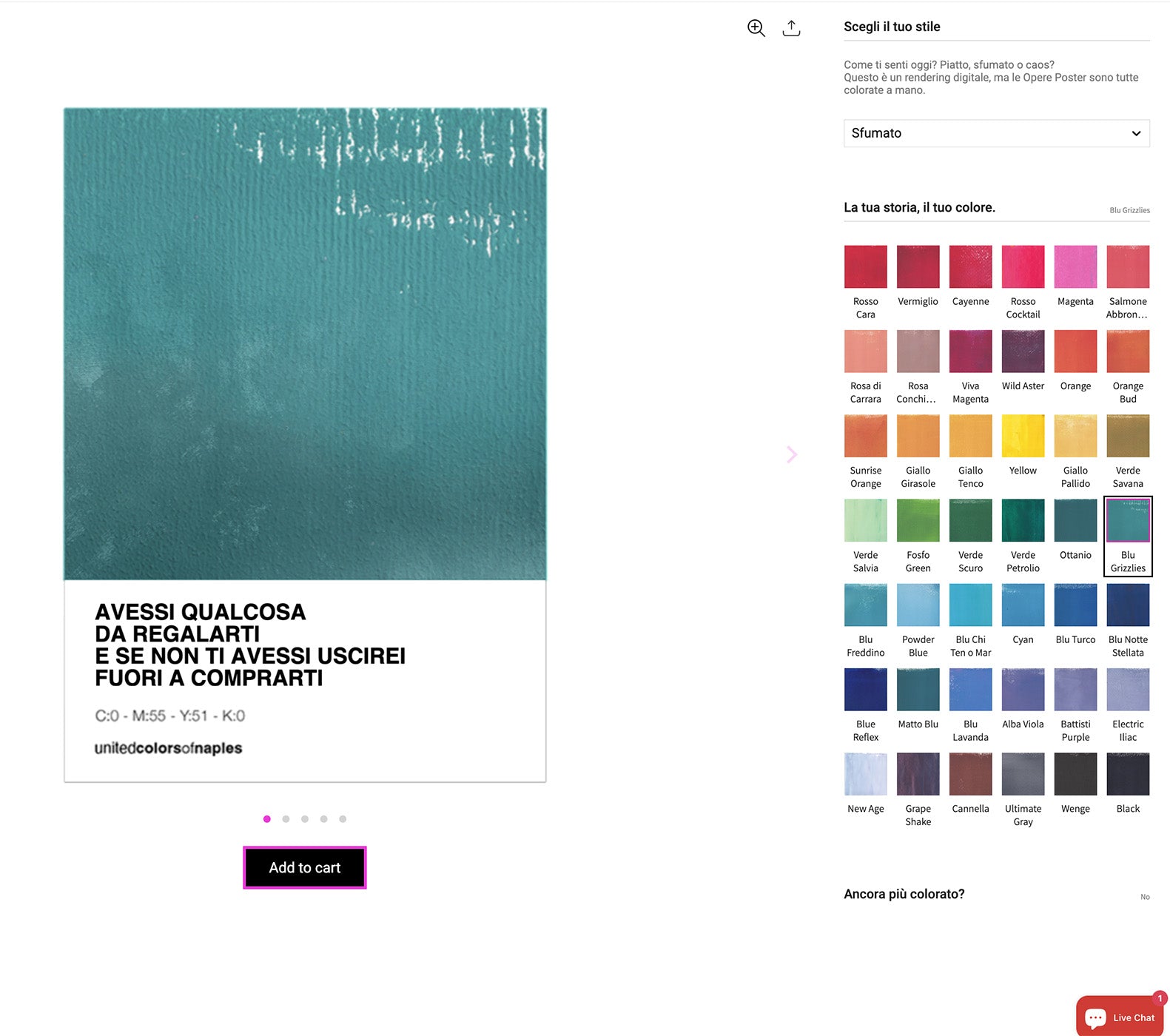Add poster to cart
Image resolution: width=1170 pixels, height=1036 pixels.
[305, 867]
